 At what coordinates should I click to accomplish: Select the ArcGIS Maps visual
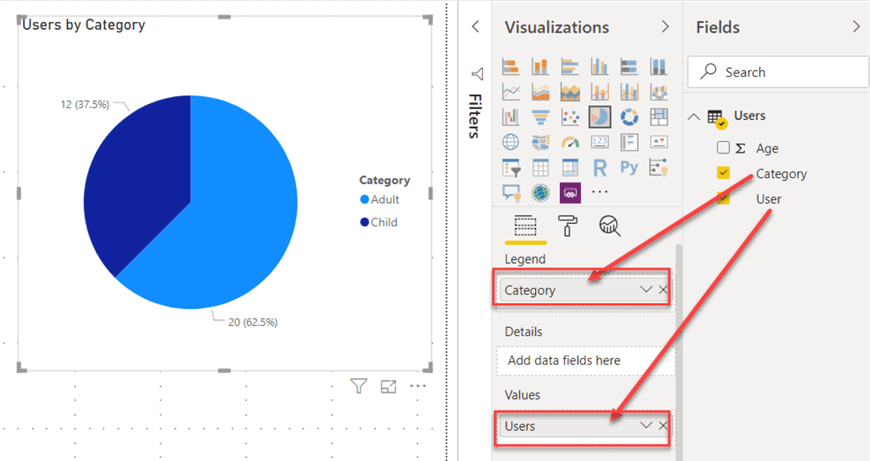(x=540, y=192)
